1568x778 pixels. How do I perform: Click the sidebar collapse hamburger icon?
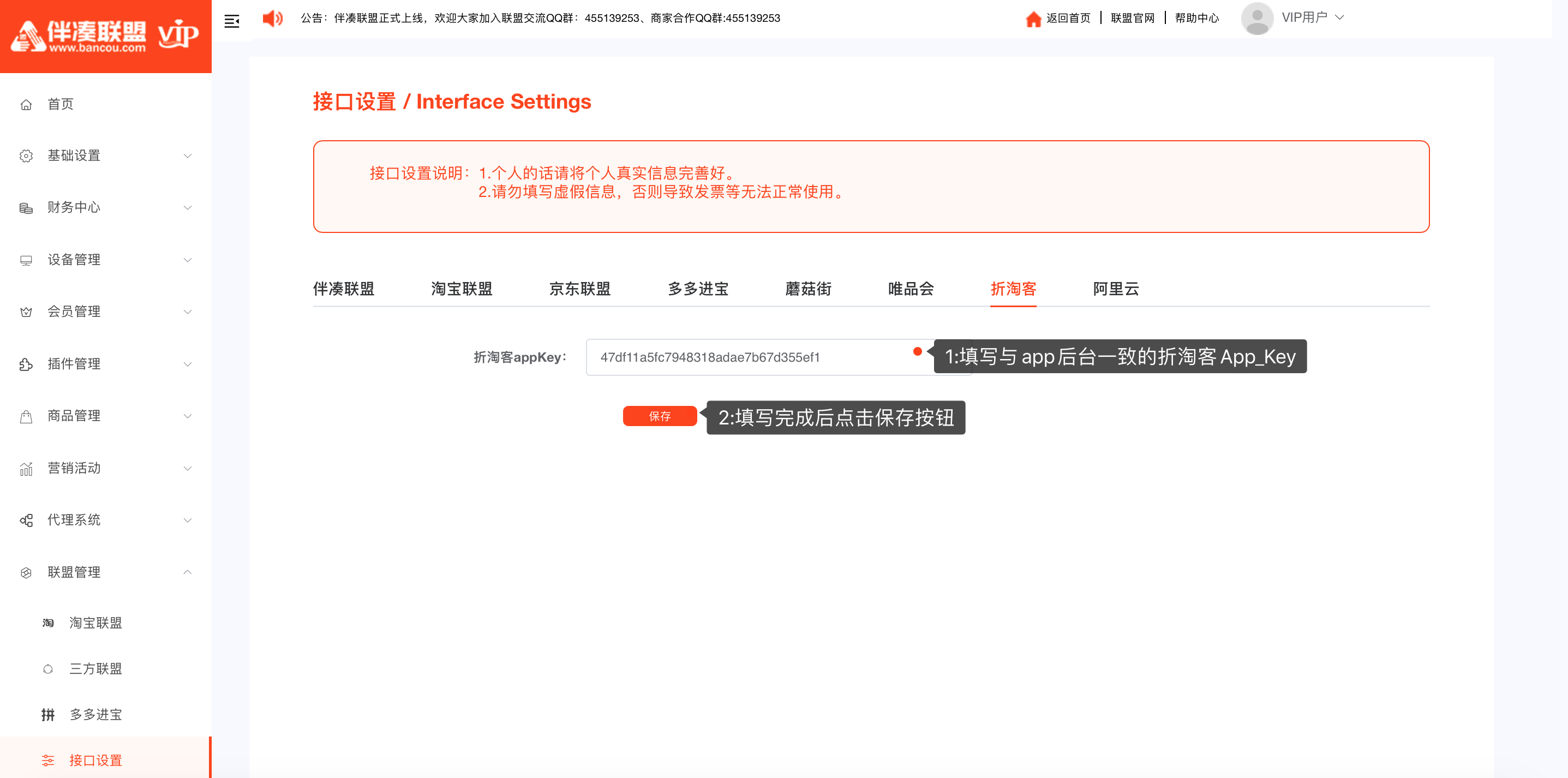pos(232,21)
